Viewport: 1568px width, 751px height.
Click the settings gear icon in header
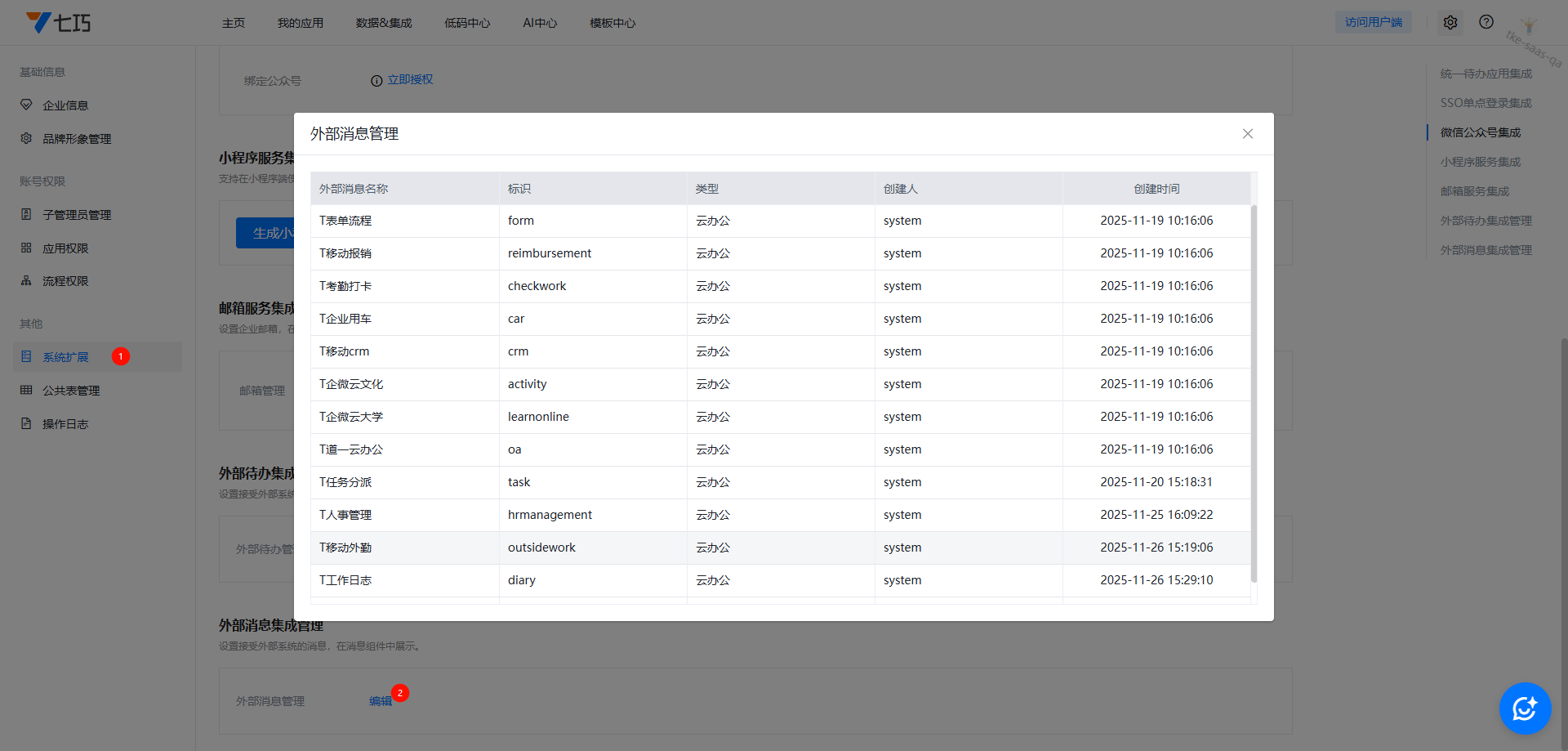tap(1450, 23)
